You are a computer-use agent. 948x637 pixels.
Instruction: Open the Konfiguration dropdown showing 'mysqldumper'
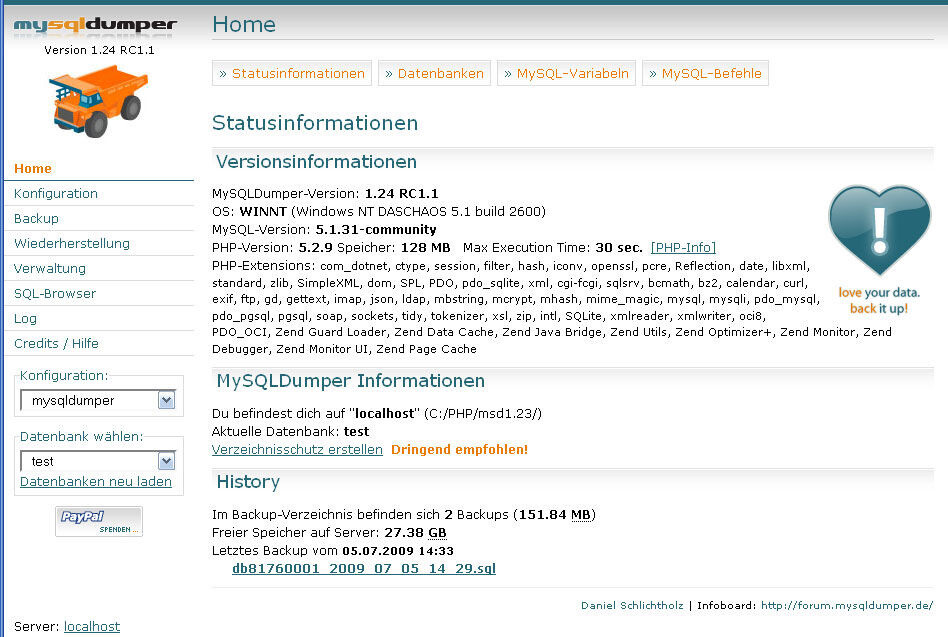point(97,400)
